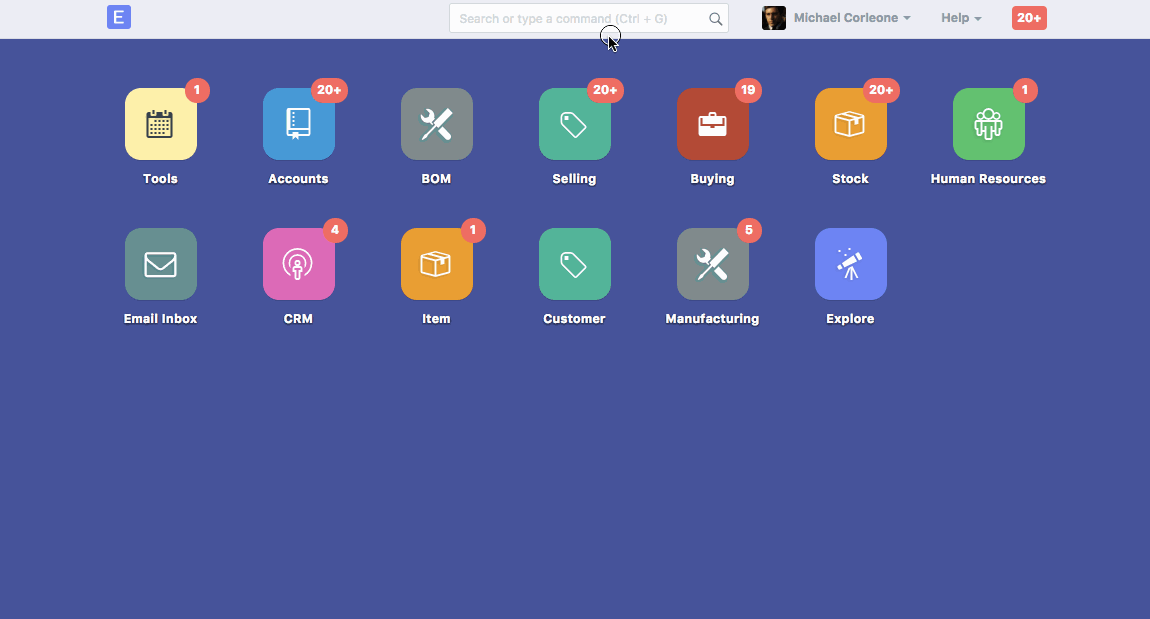
Task: Open the Michael Corleone user dropdown
Action: [x=851, y=18]
